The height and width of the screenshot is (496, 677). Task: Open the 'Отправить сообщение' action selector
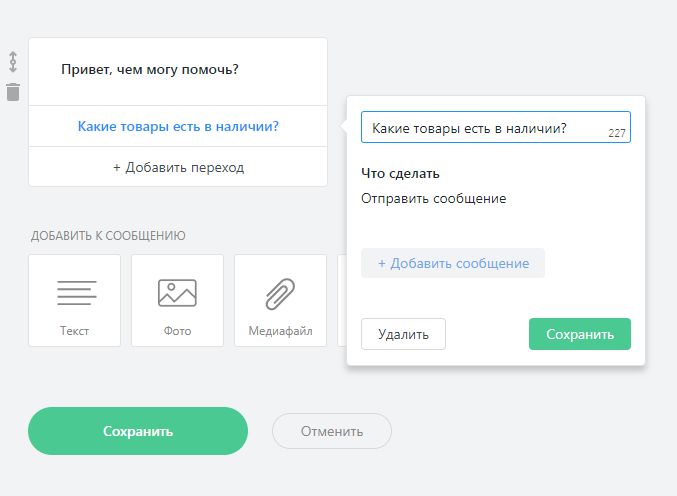[434, 198]
